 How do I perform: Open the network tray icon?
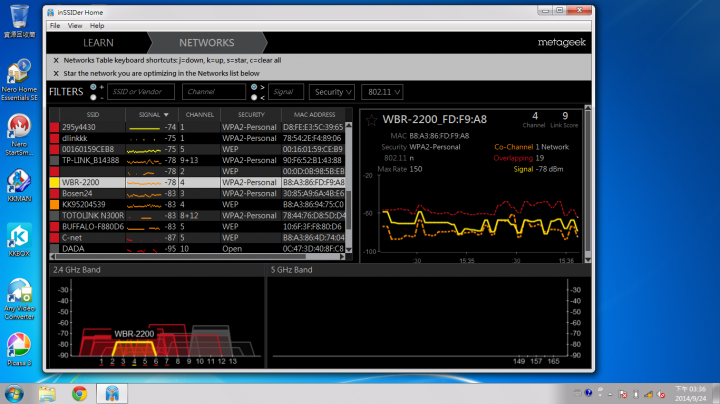648,394
